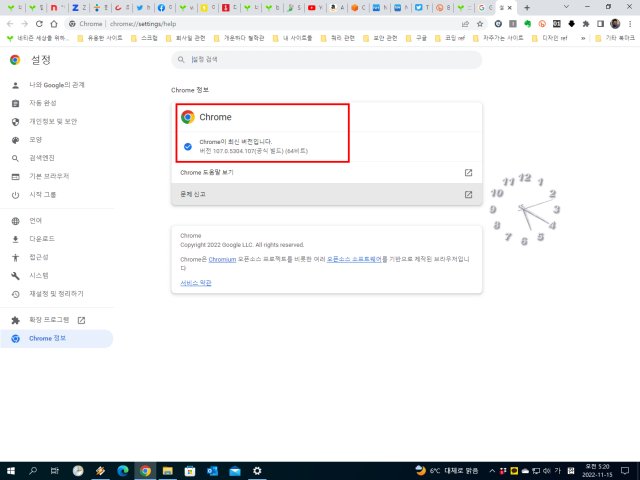
Task: Open the 내 사이트들 bookmark folder
Action: (x=292, y=38)
